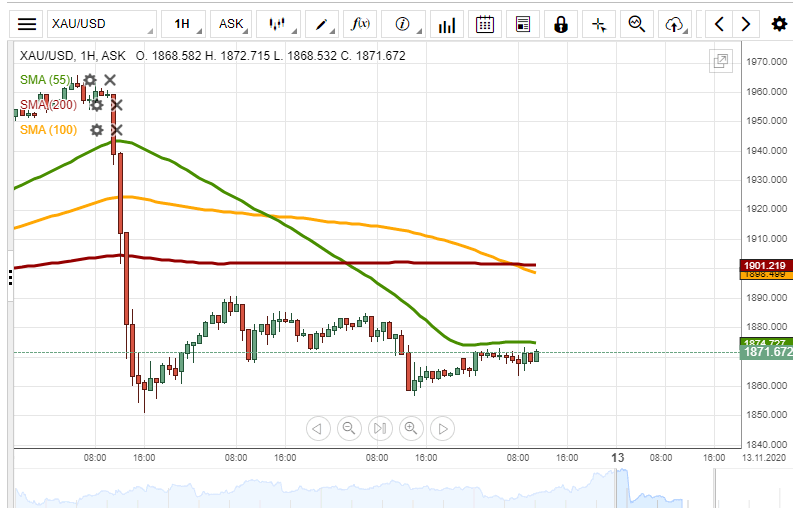The image size is (793, 511).
Task: Select the pencil drawing tool
Action: click(x=324, y=24)
